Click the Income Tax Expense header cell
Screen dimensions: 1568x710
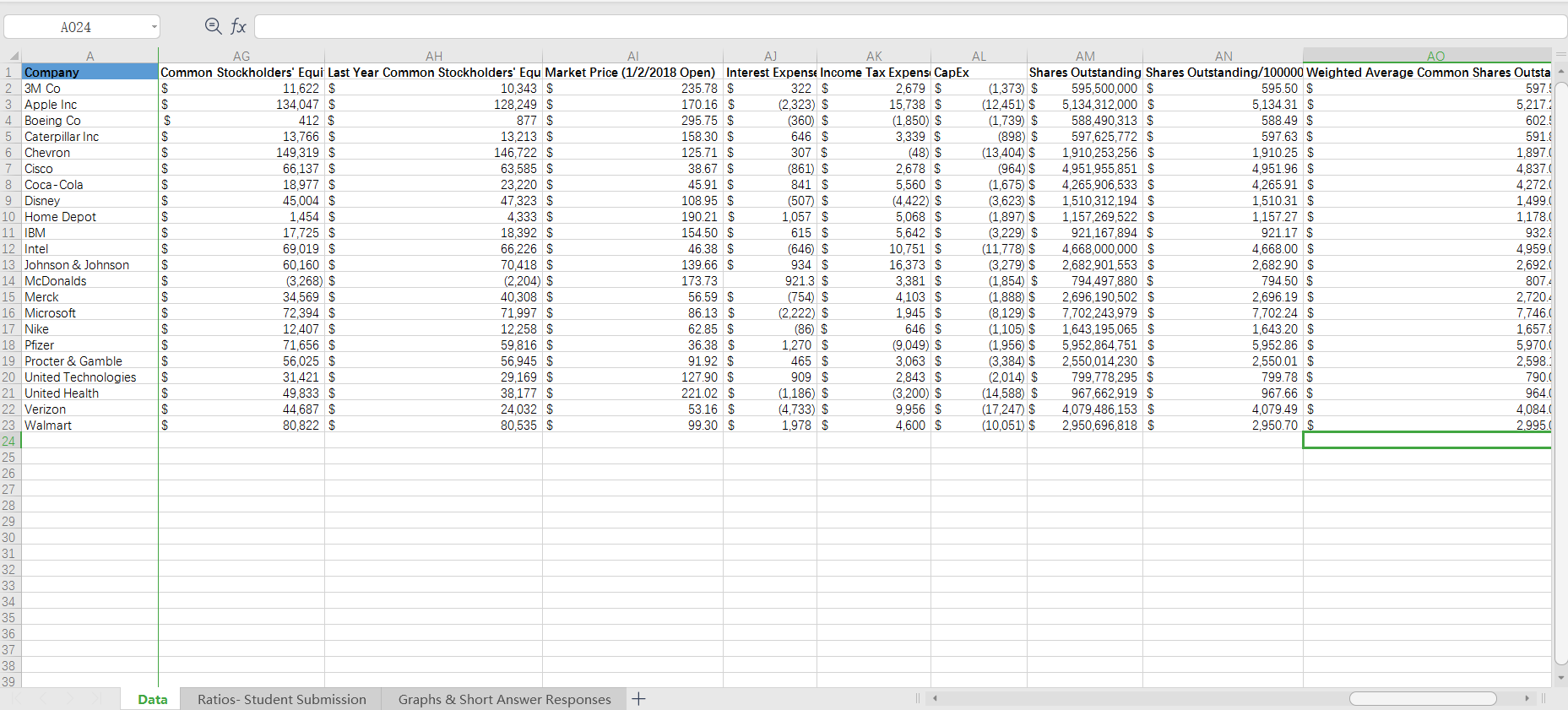click(x=874, y=73)
